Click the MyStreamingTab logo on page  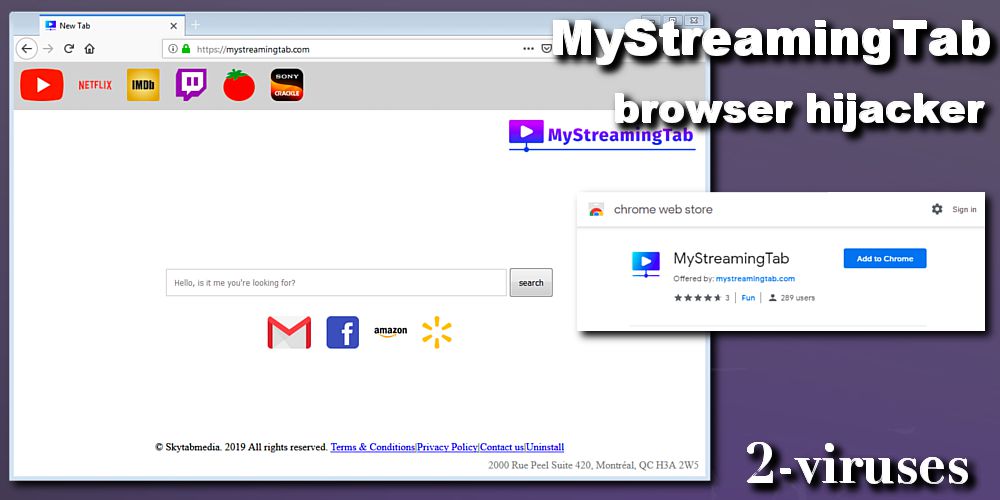(x=601, y=135)
